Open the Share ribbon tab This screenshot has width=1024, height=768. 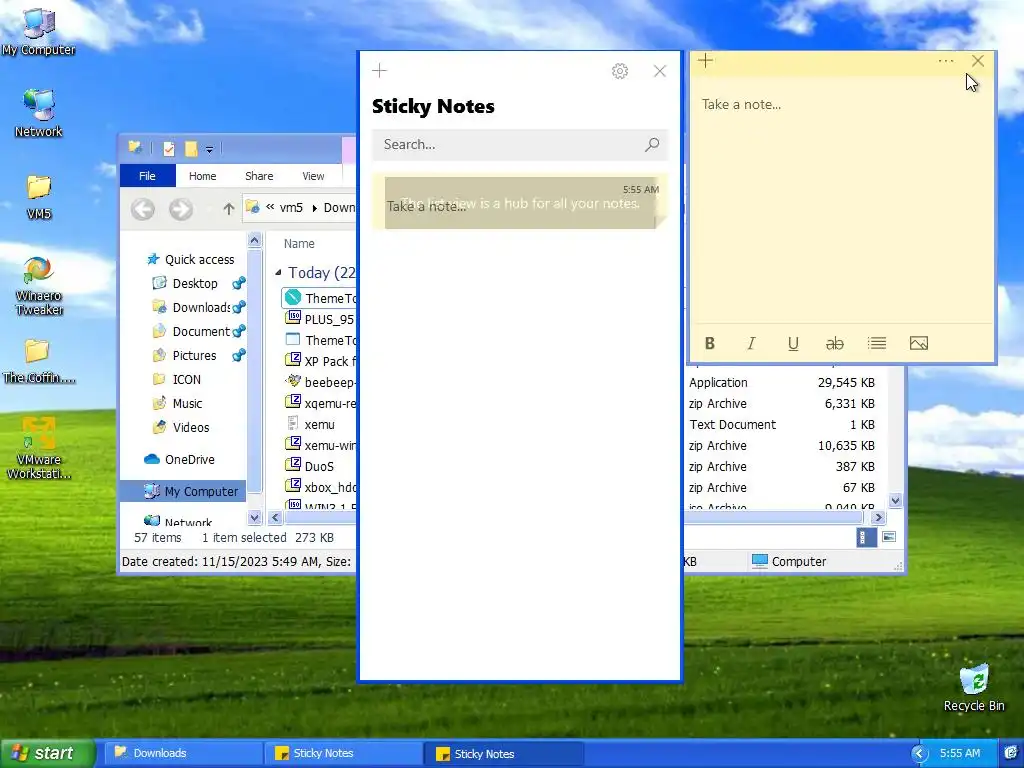[259, 176]
